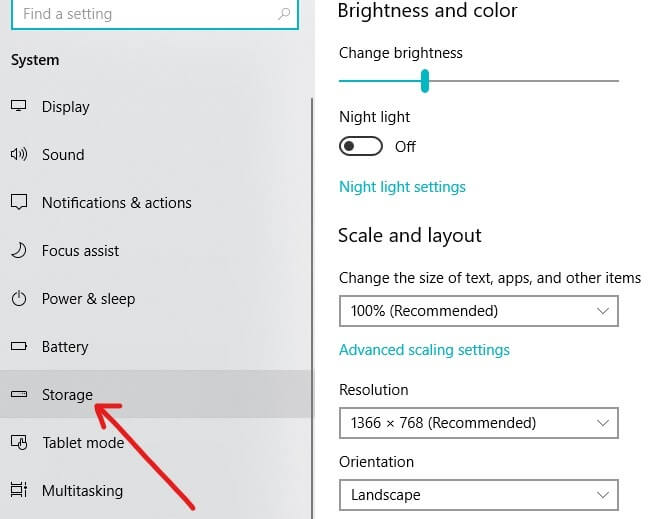Open Night light settings link
The height and width of the screenshot is (519, 649).
402,187
